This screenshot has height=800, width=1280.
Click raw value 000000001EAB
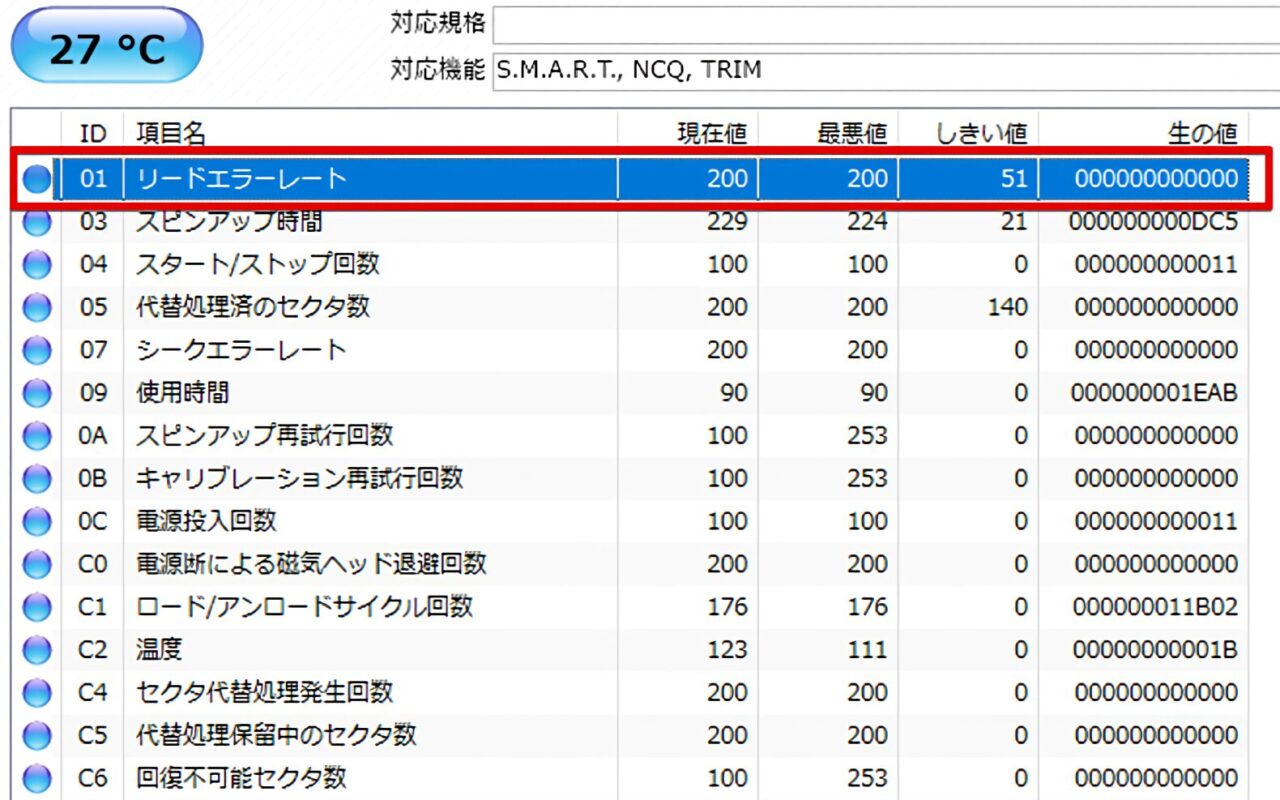point(1154,394)
